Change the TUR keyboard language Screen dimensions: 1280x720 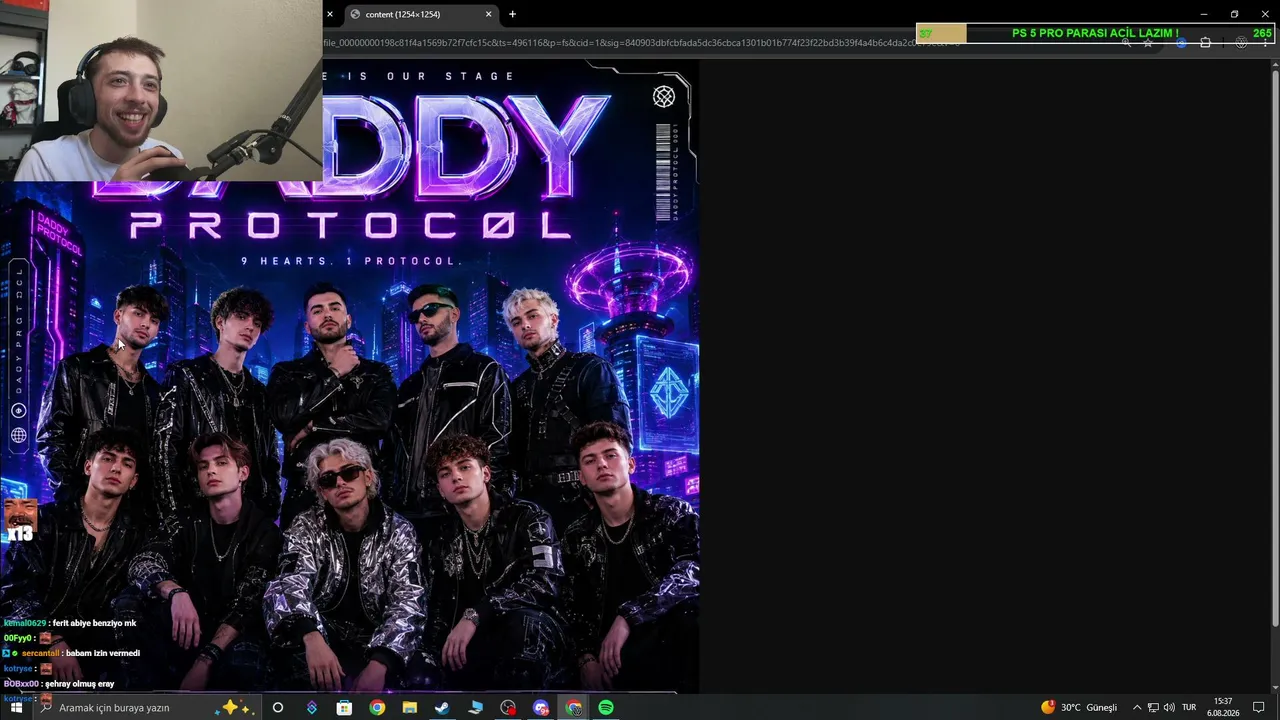coord(1189,707)
